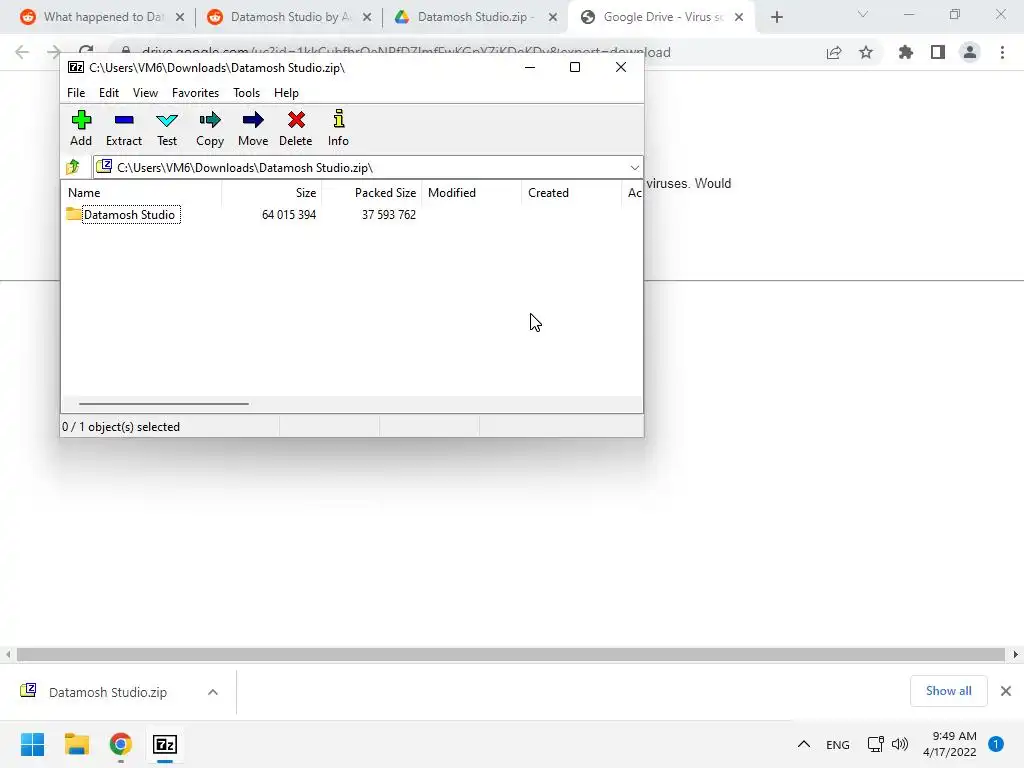Switch to the Datamosh Studio.zip Drive tab
Image resolution: width=1024 pixels, height=768 pixels.
pos(475,17)
